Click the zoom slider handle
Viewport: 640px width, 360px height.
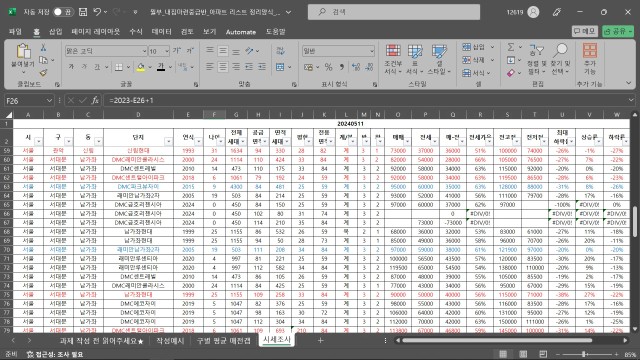pyautogui.click(x=584, y=354)
